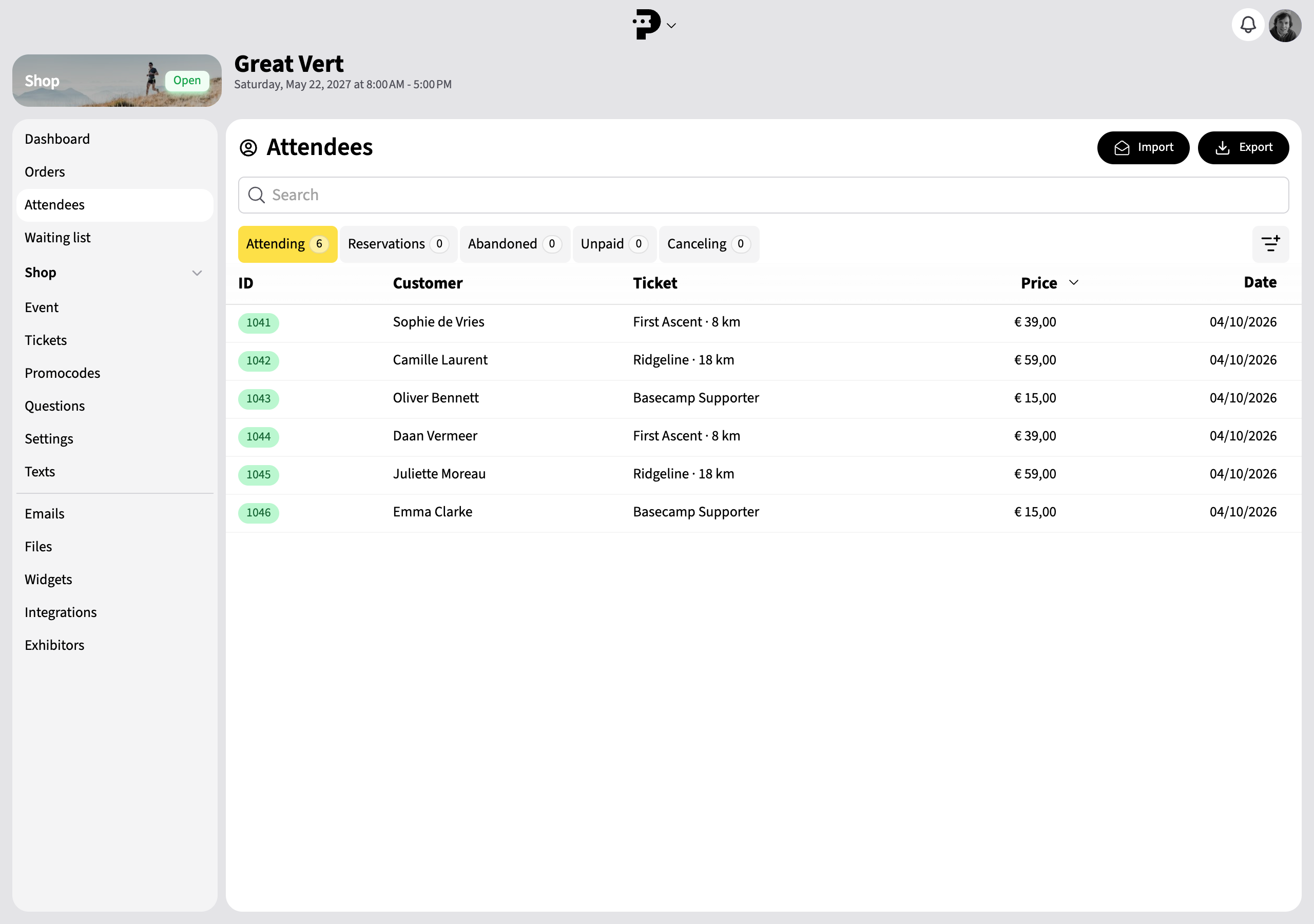Switch to the Unpaid tab

click(614, 244)
